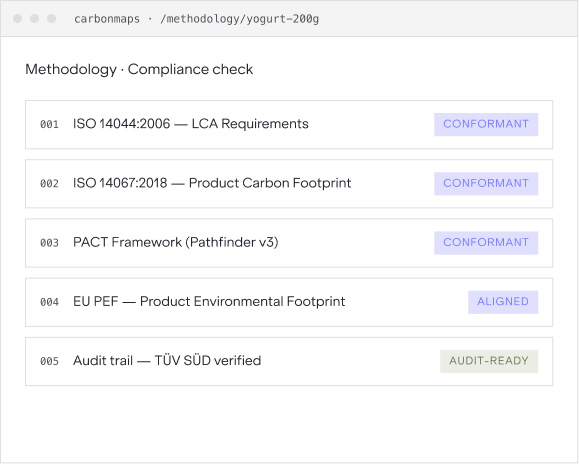
Task: Click the green AUDIT-READY badge
Action: [x=489, y=361]
